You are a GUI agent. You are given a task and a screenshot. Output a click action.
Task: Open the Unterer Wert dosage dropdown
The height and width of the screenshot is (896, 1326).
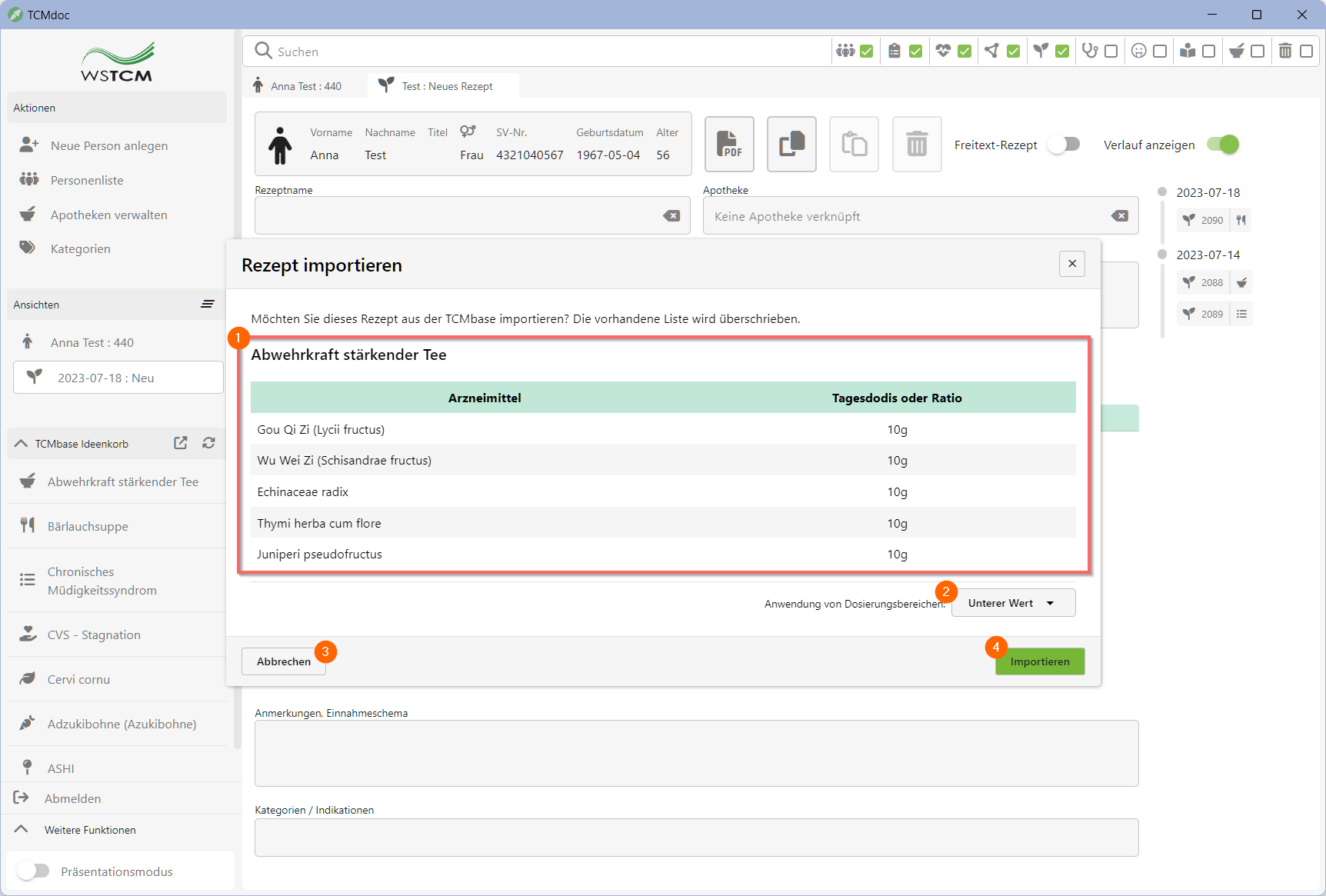tap(1013, 603)
